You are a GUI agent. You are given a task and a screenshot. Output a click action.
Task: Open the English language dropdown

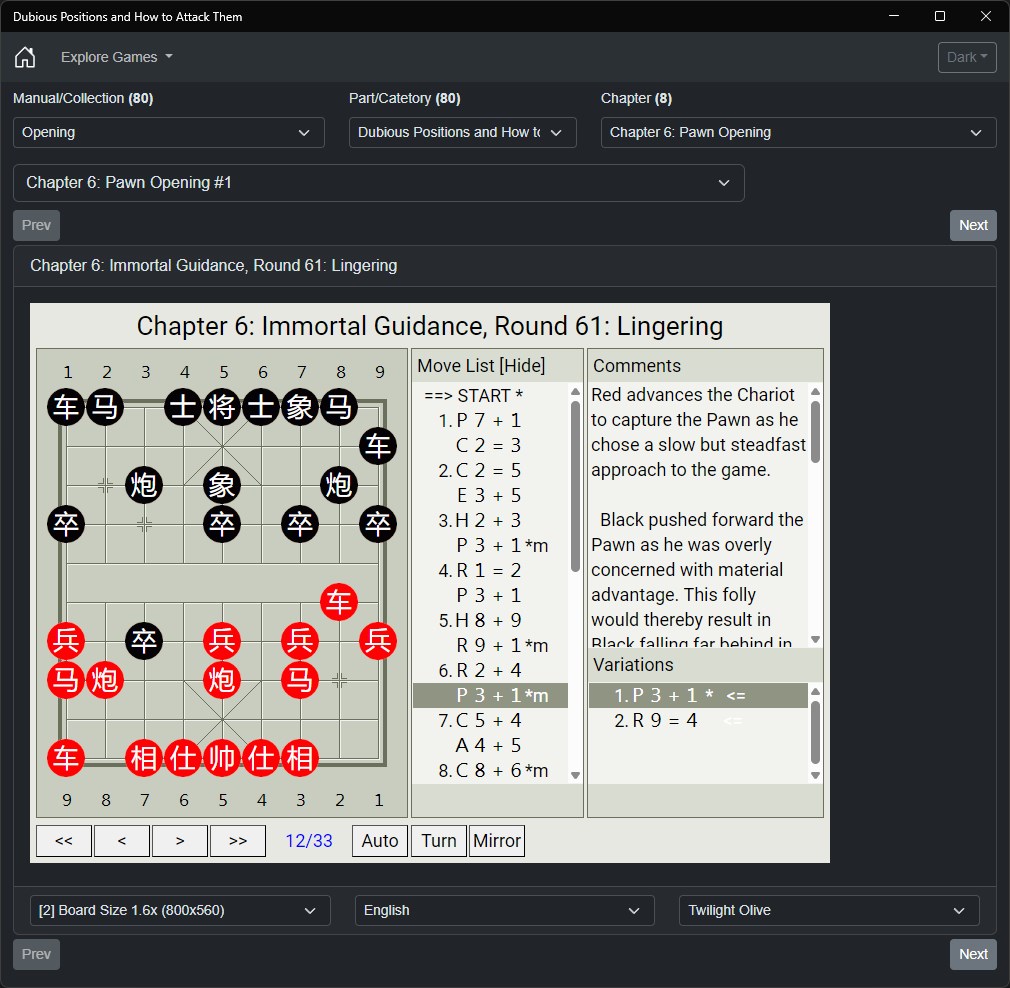pyautogui.click(x=504, y=911)
